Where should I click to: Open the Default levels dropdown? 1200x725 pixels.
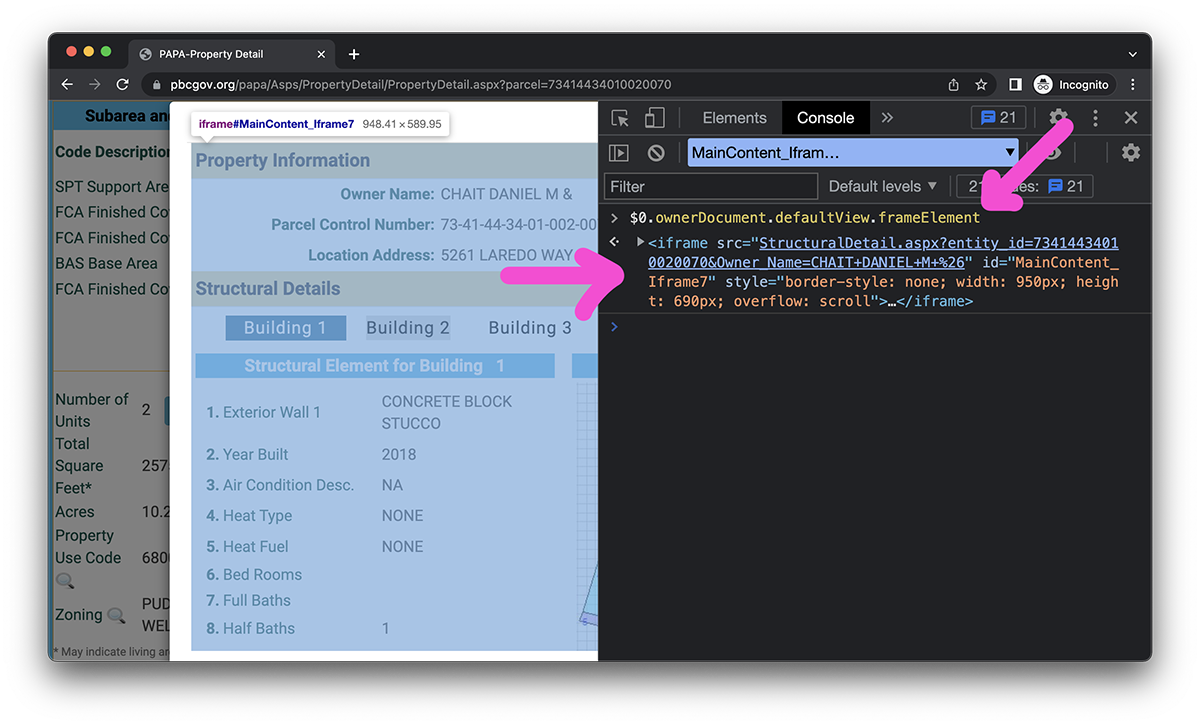point(883,186)
